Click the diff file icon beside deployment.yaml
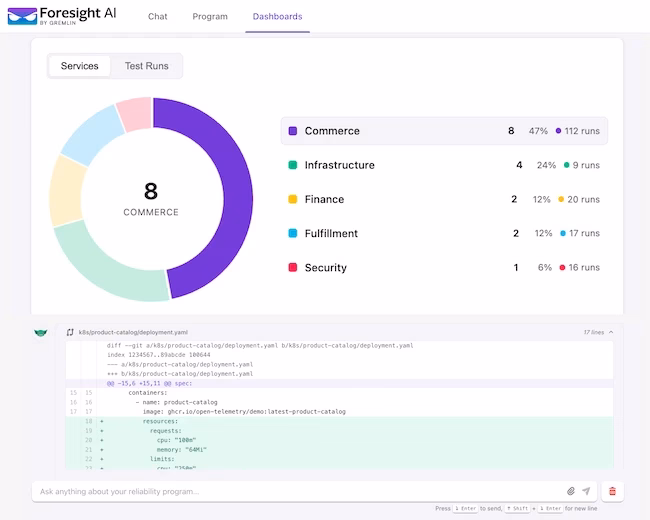 point(70,332)
